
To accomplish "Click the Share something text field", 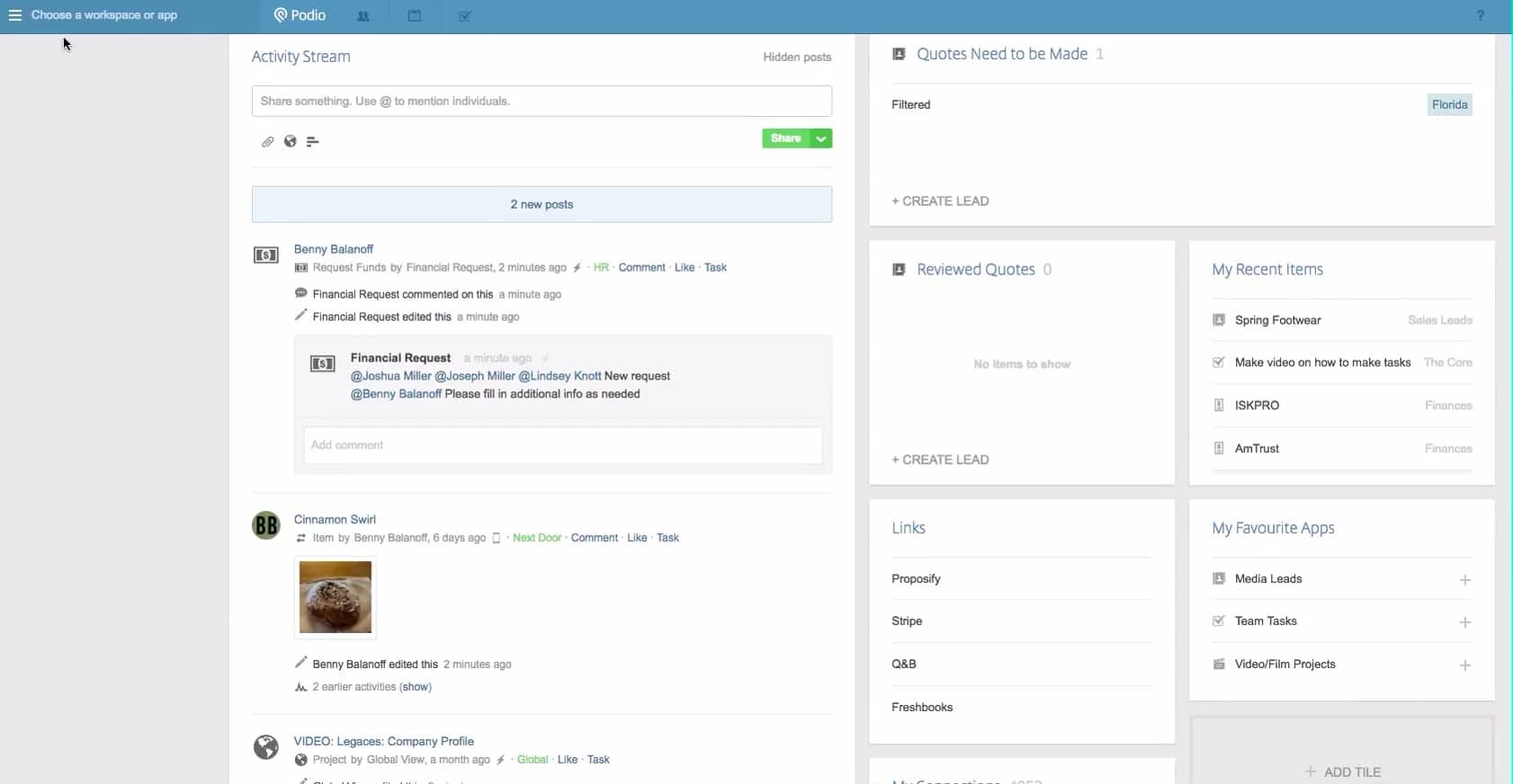I will (542, 101).
